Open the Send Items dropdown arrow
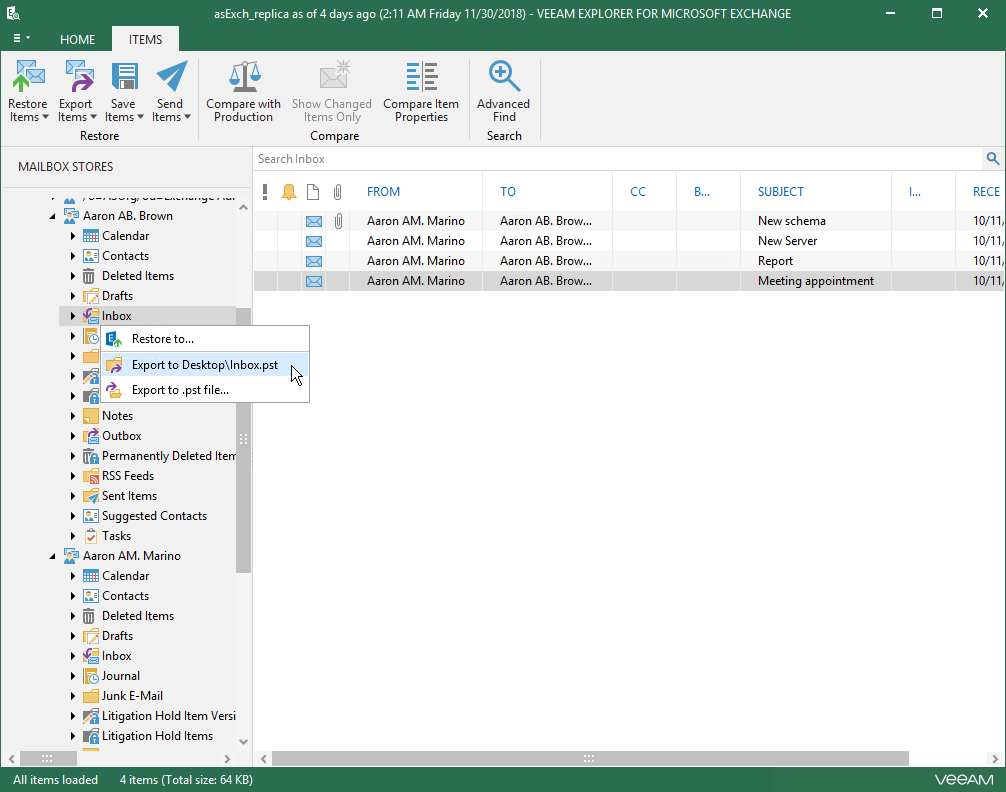The width and height of the screenshot is (1006, 792). (187, 117)
